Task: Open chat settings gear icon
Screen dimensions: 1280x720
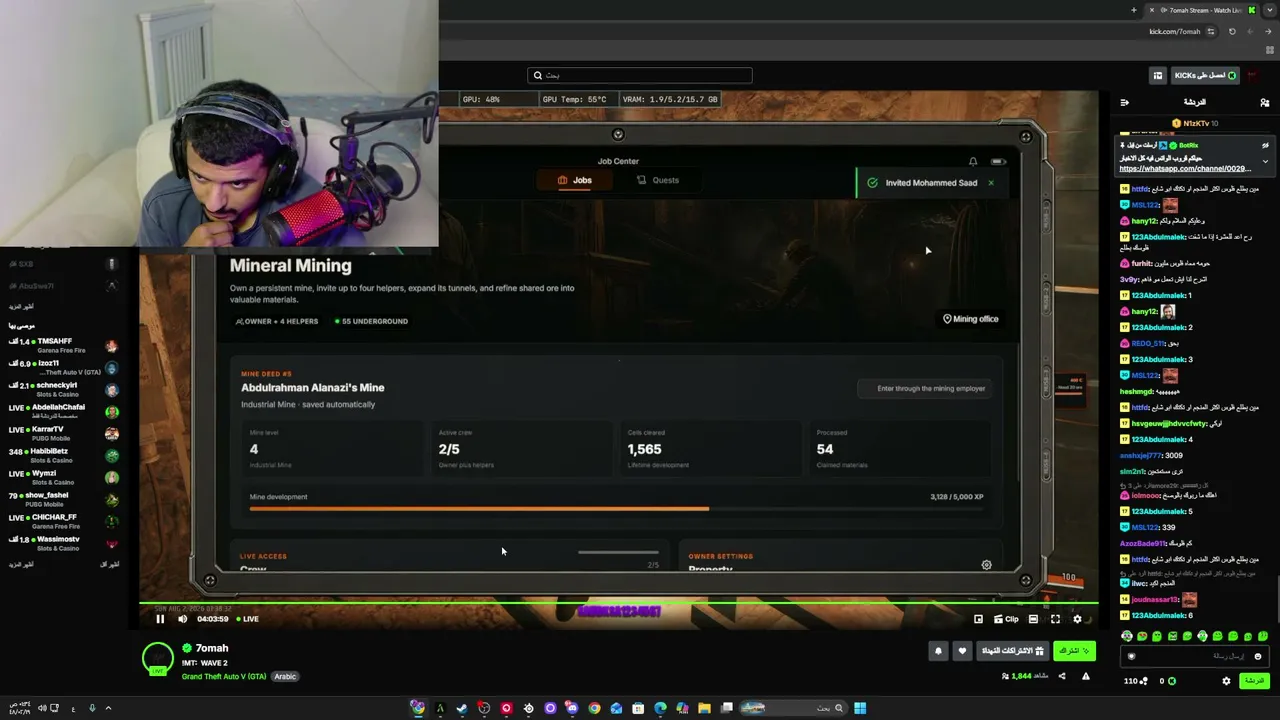Action: (x=1226, y=681)
